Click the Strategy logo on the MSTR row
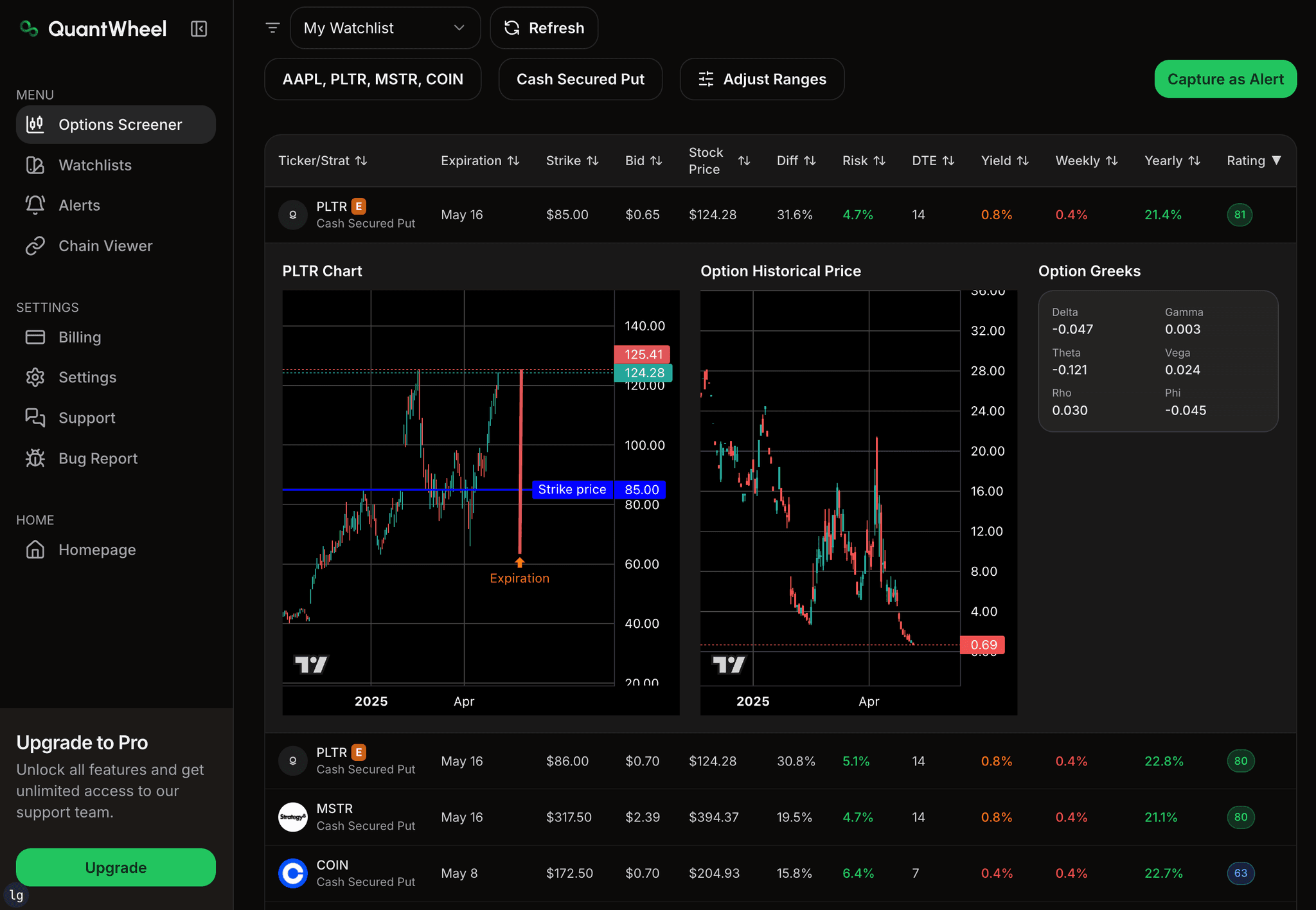 coord(293,817)
